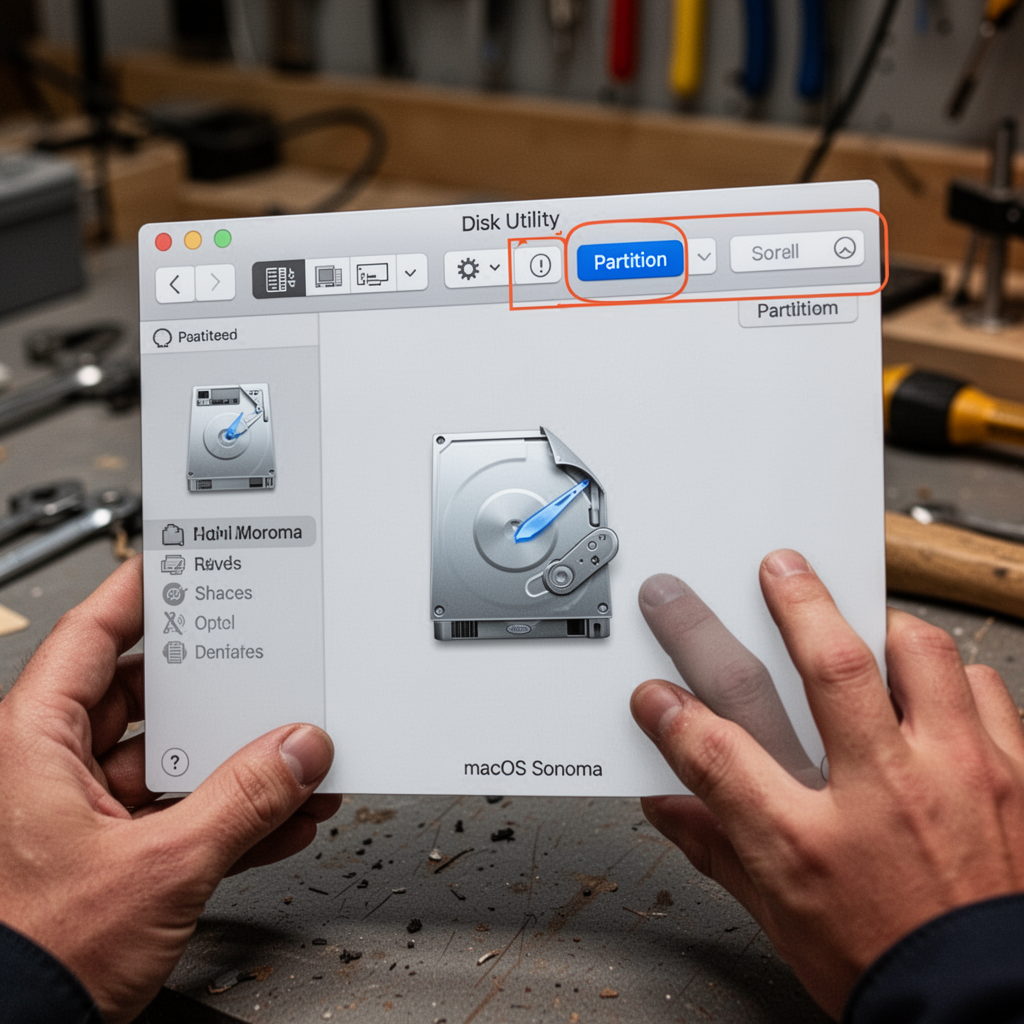Viewport: 1024px width, 1024px height.
Task: Click the bubble icon beside Peatiteed
Action: pyautogui.click(x=162, y=338)
